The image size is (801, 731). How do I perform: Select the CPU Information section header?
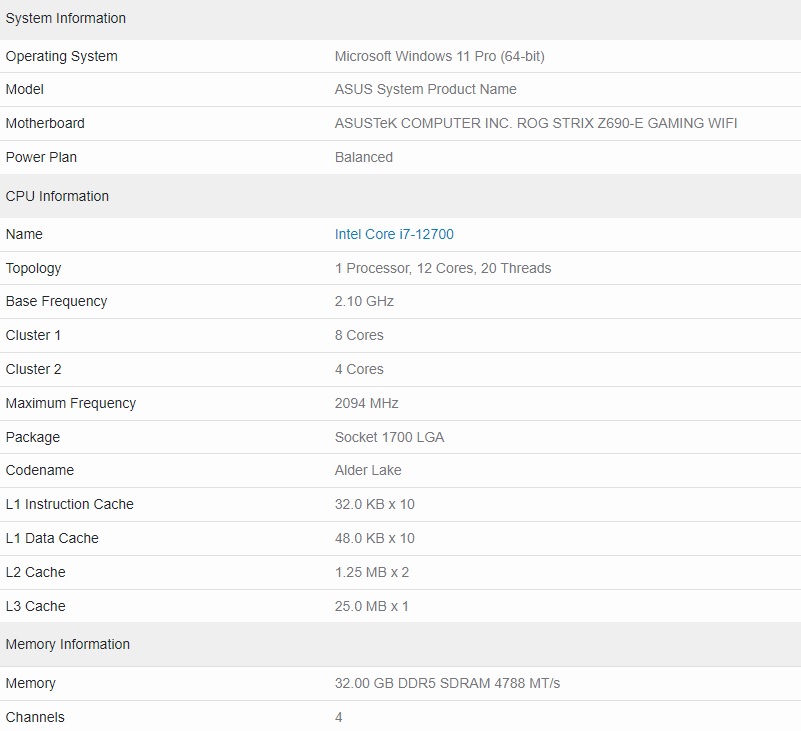(x=57, y=196)
